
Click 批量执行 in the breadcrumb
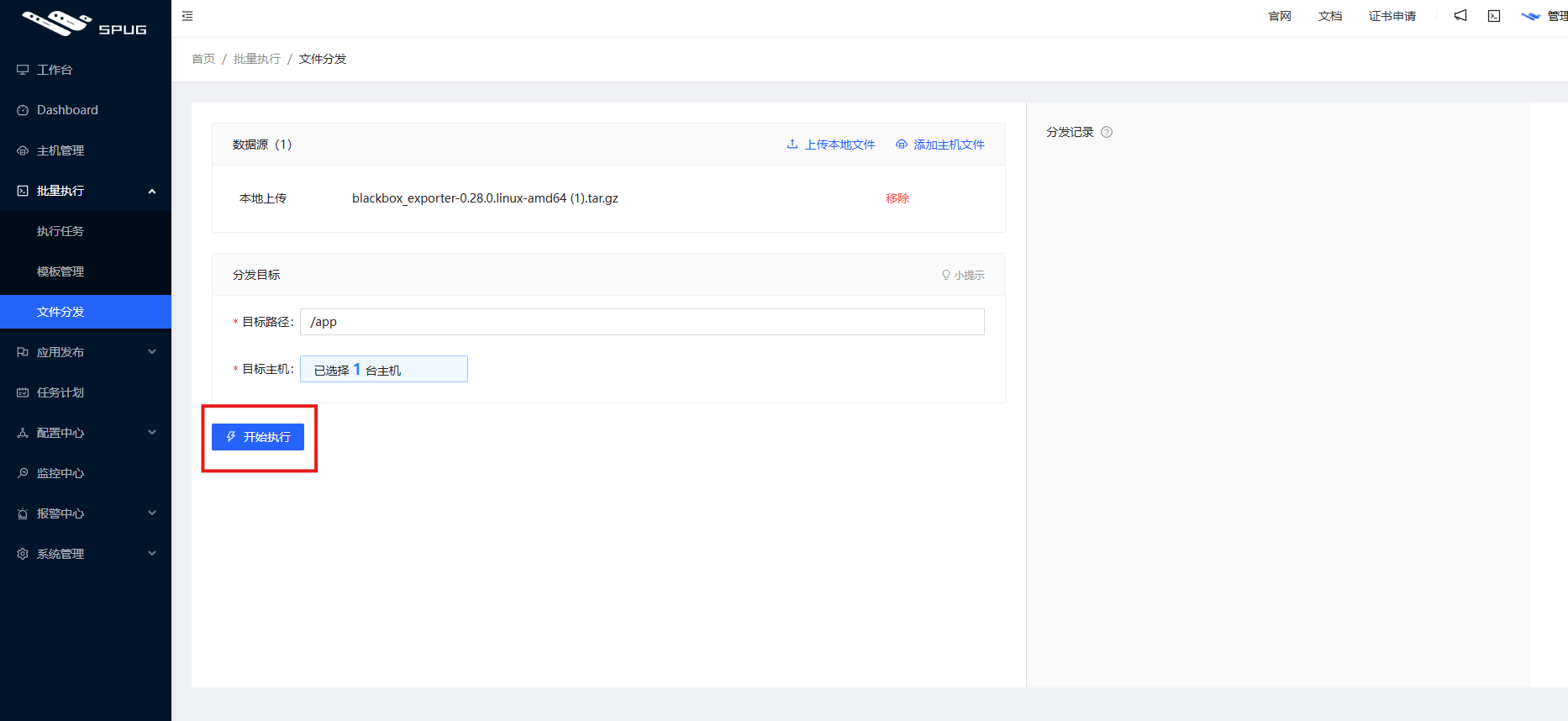257,59
